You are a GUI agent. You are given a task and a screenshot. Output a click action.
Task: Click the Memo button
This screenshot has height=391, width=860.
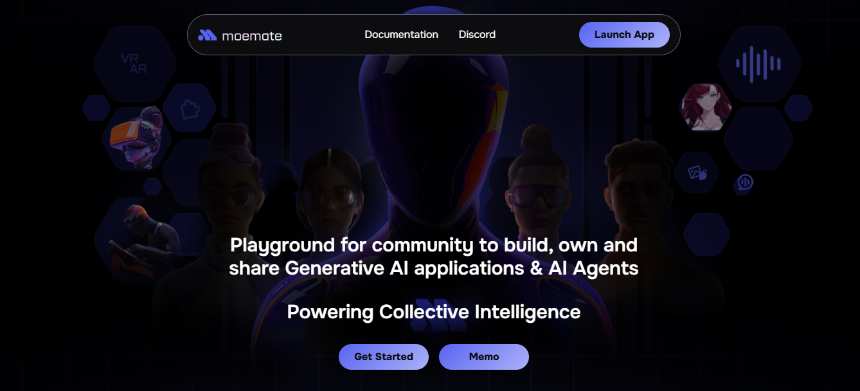484,356
